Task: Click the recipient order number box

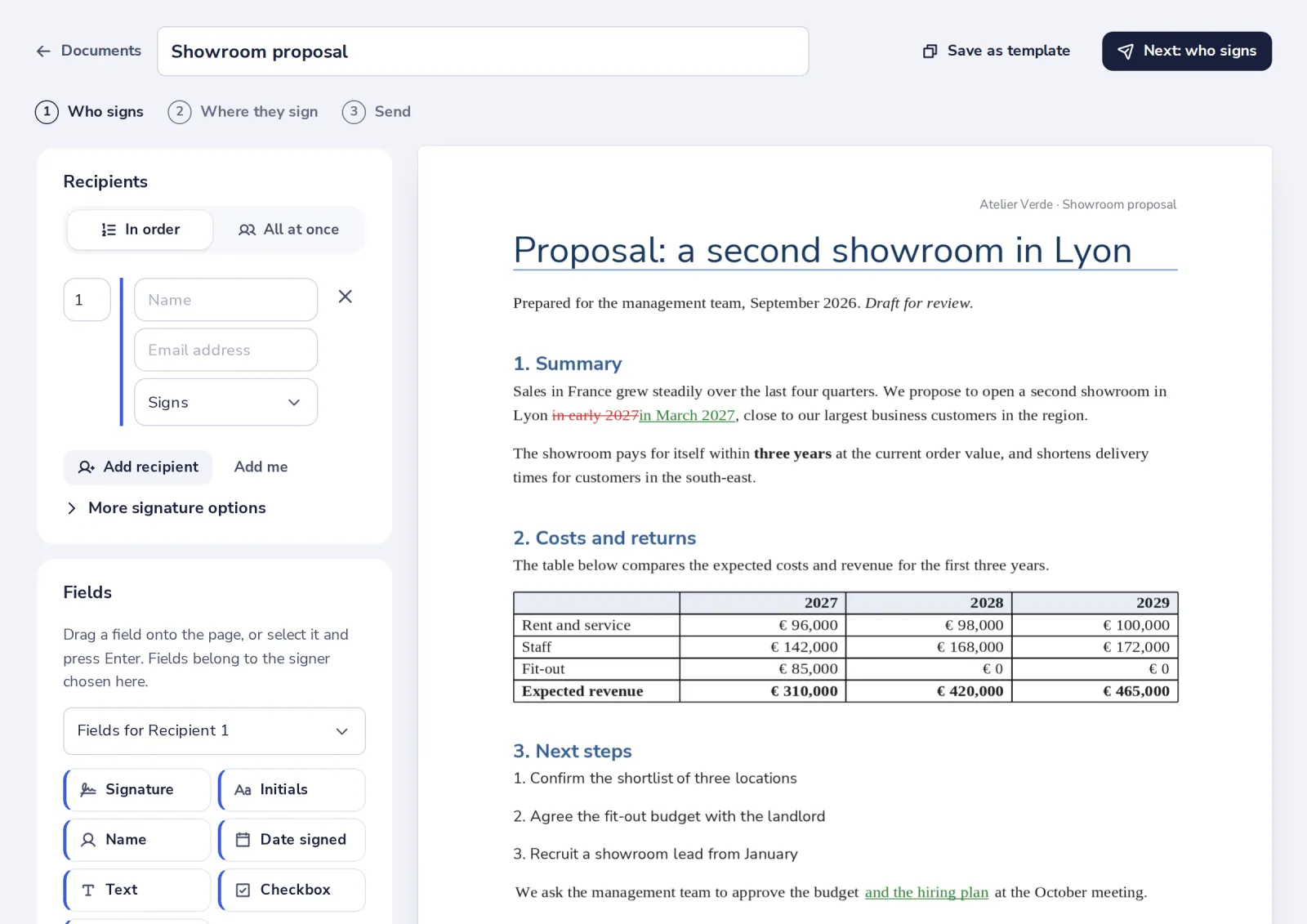Action: 87,300
